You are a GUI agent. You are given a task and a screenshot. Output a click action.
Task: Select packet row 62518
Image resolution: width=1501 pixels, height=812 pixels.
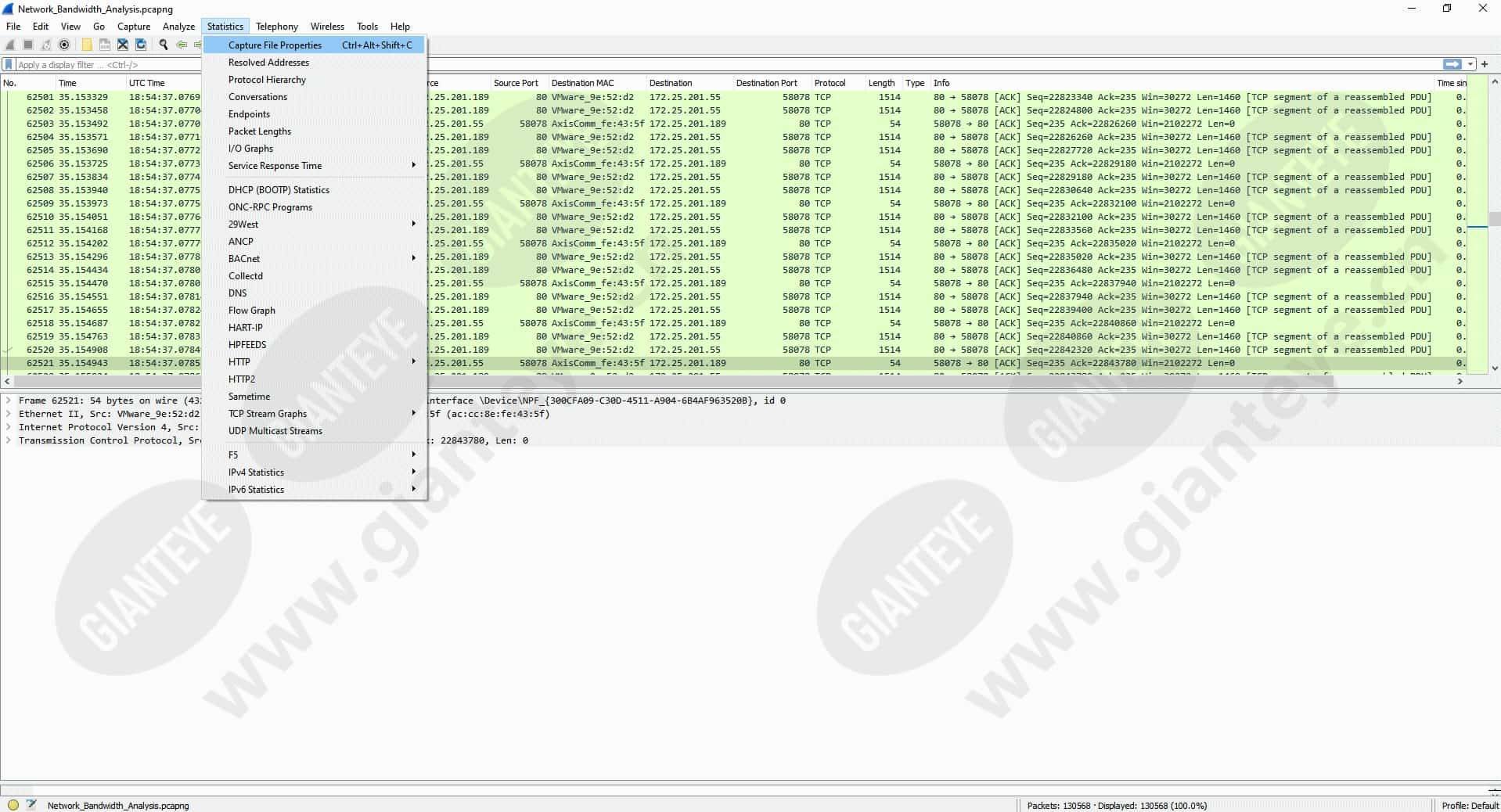coord(733,323)
